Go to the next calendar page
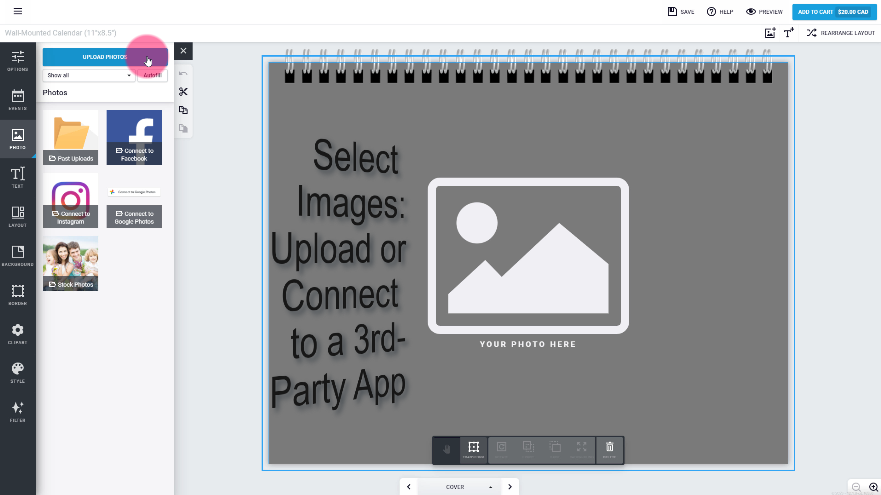The width and height of the screenshot is (881, 495). (x=510, y=487)
